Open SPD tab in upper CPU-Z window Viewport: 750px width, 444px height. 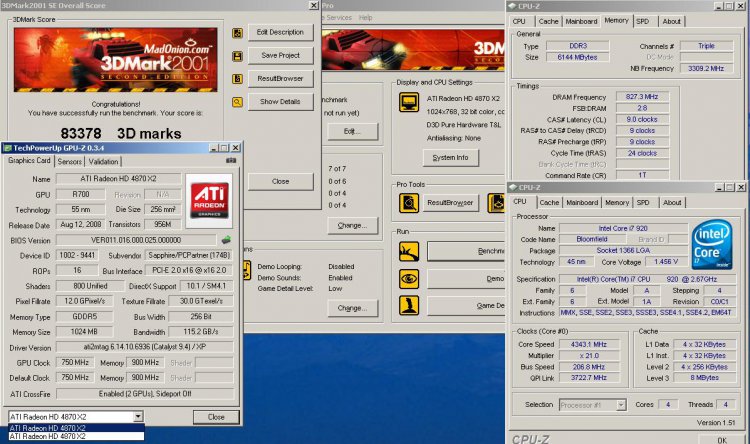pyautogui.click(x=642, y=22)
